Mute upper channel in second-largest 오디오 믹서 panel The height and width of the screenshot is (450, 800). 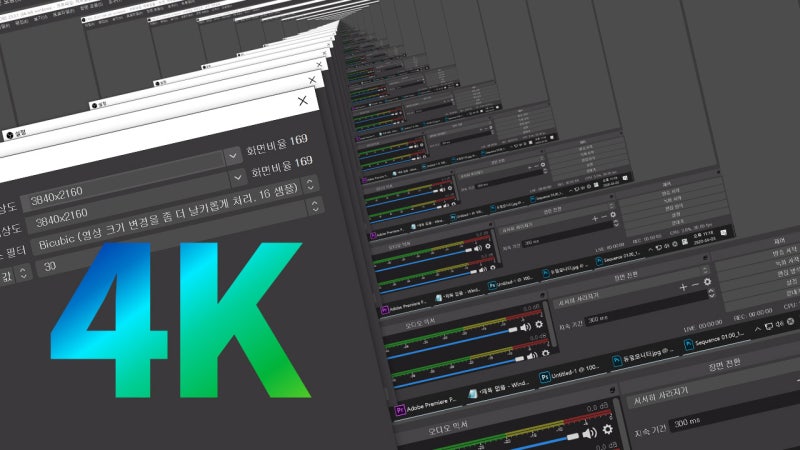(x=526, y=327)
